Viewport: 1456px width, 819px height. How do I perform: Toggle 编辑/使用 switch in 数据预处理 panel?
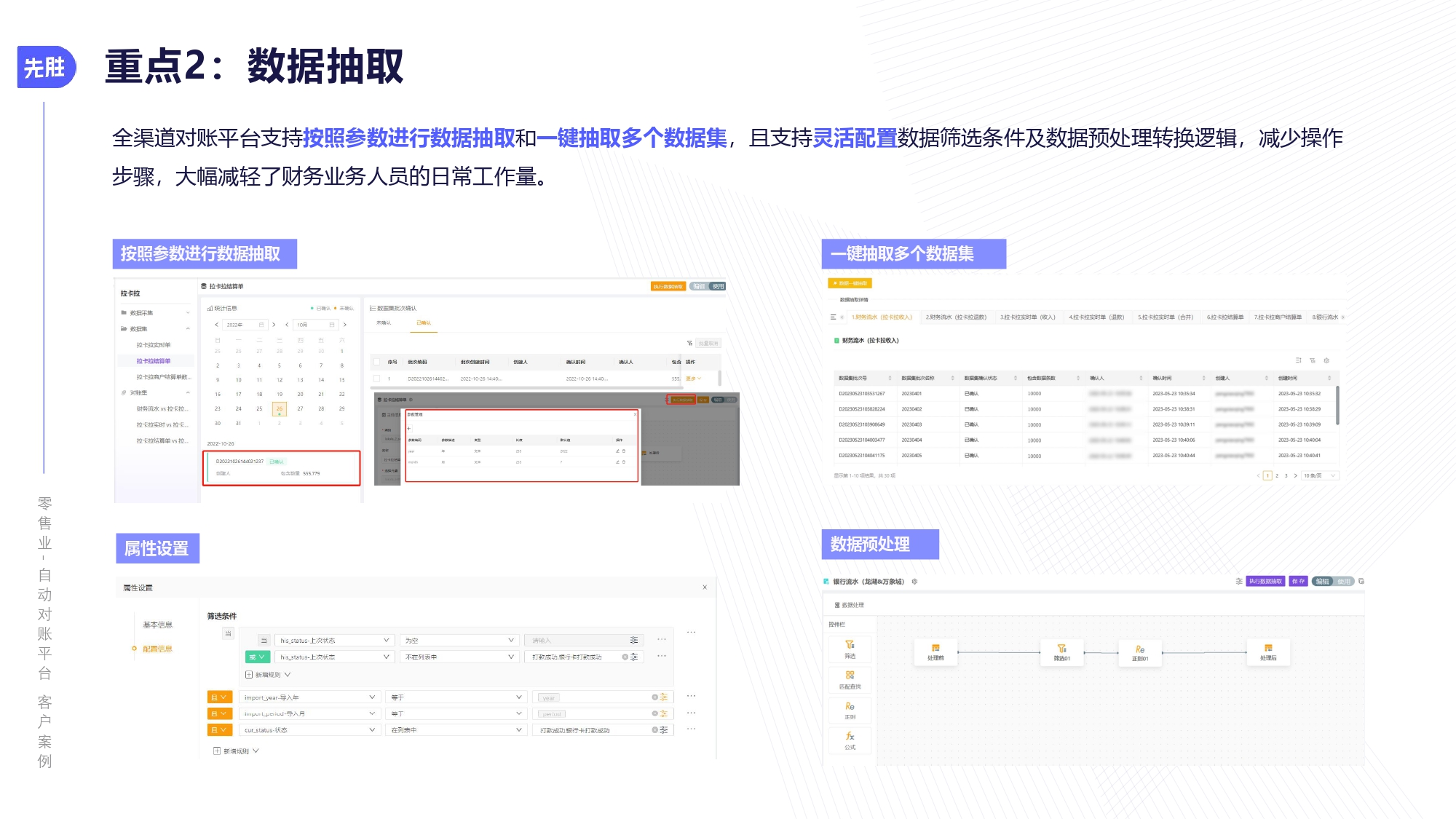[1333, 582]
